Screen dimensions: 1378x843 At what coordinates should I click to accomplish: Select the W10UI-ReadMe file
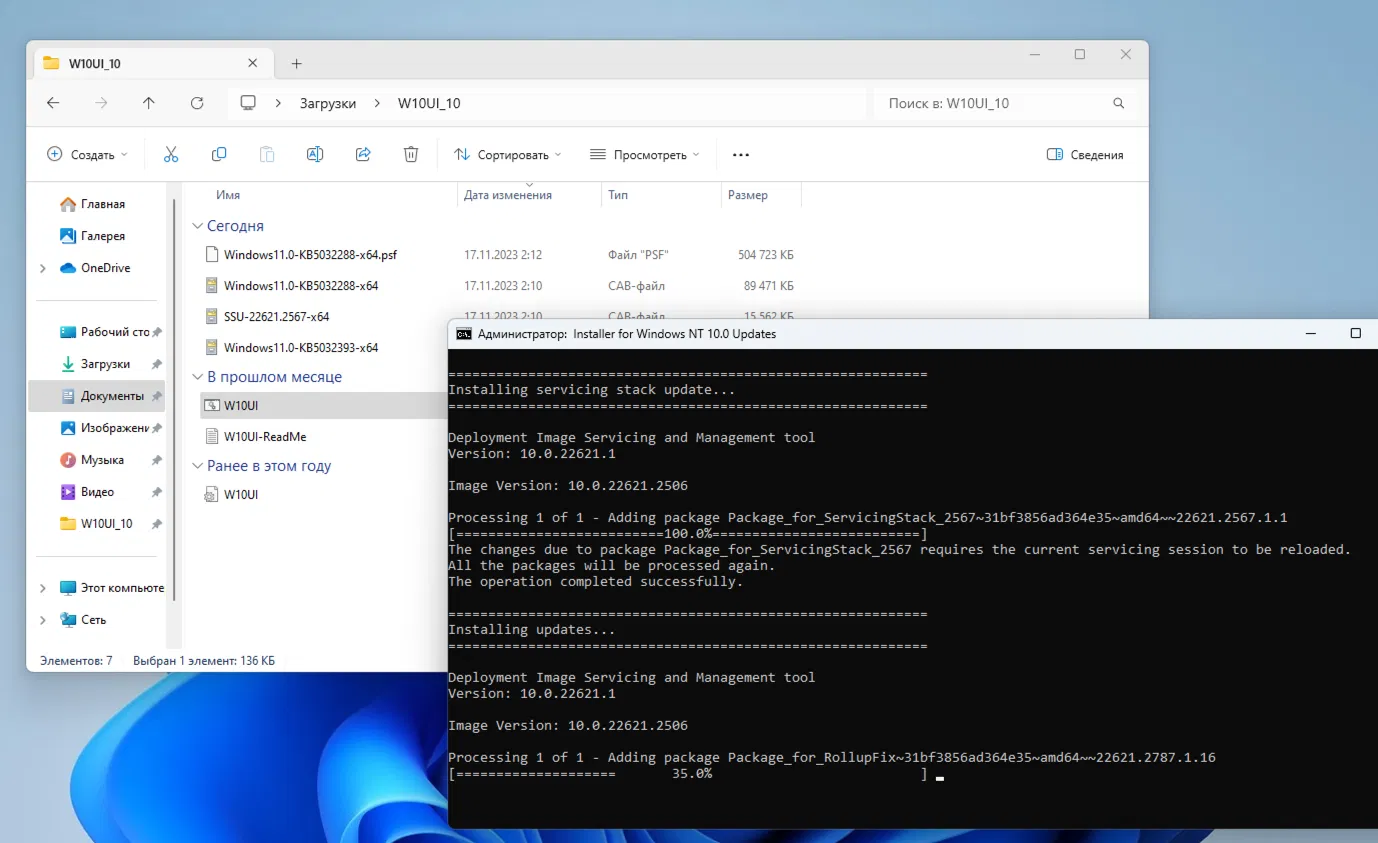[265, 436]
